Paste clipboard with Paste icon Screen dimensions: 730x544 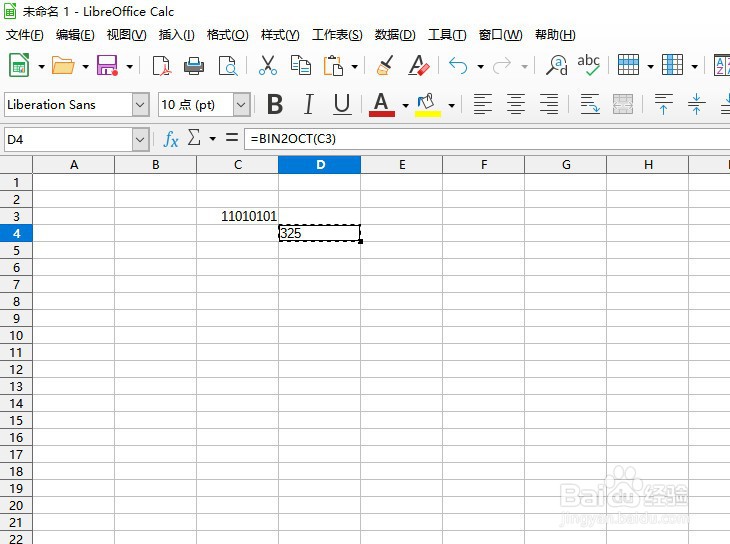click(x=333, y=66)
